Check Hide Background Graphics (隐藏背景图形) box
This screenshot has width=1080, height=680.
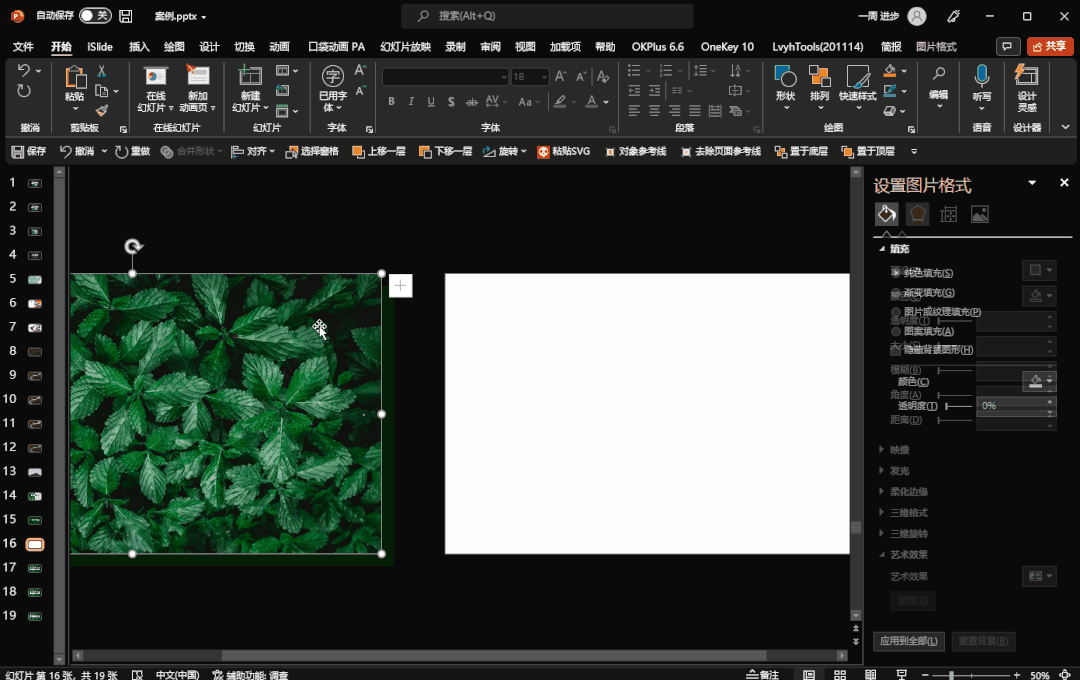[x=895, y=350]
